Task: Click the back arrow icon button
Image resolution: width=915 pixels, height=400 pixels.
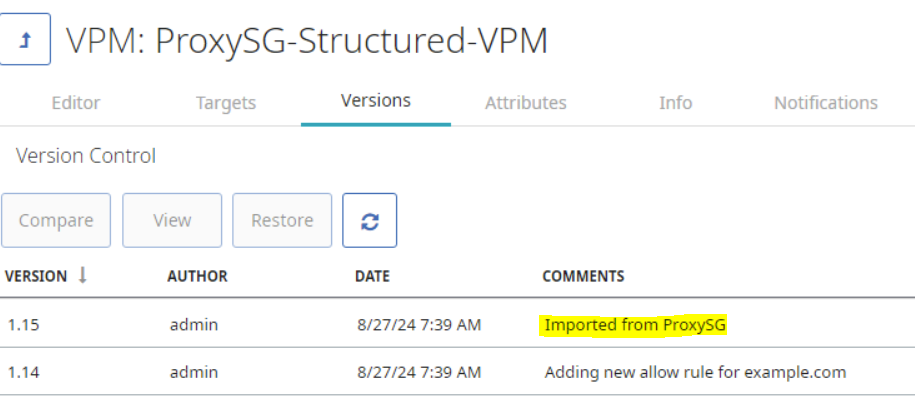Action: tap(25, 40)
